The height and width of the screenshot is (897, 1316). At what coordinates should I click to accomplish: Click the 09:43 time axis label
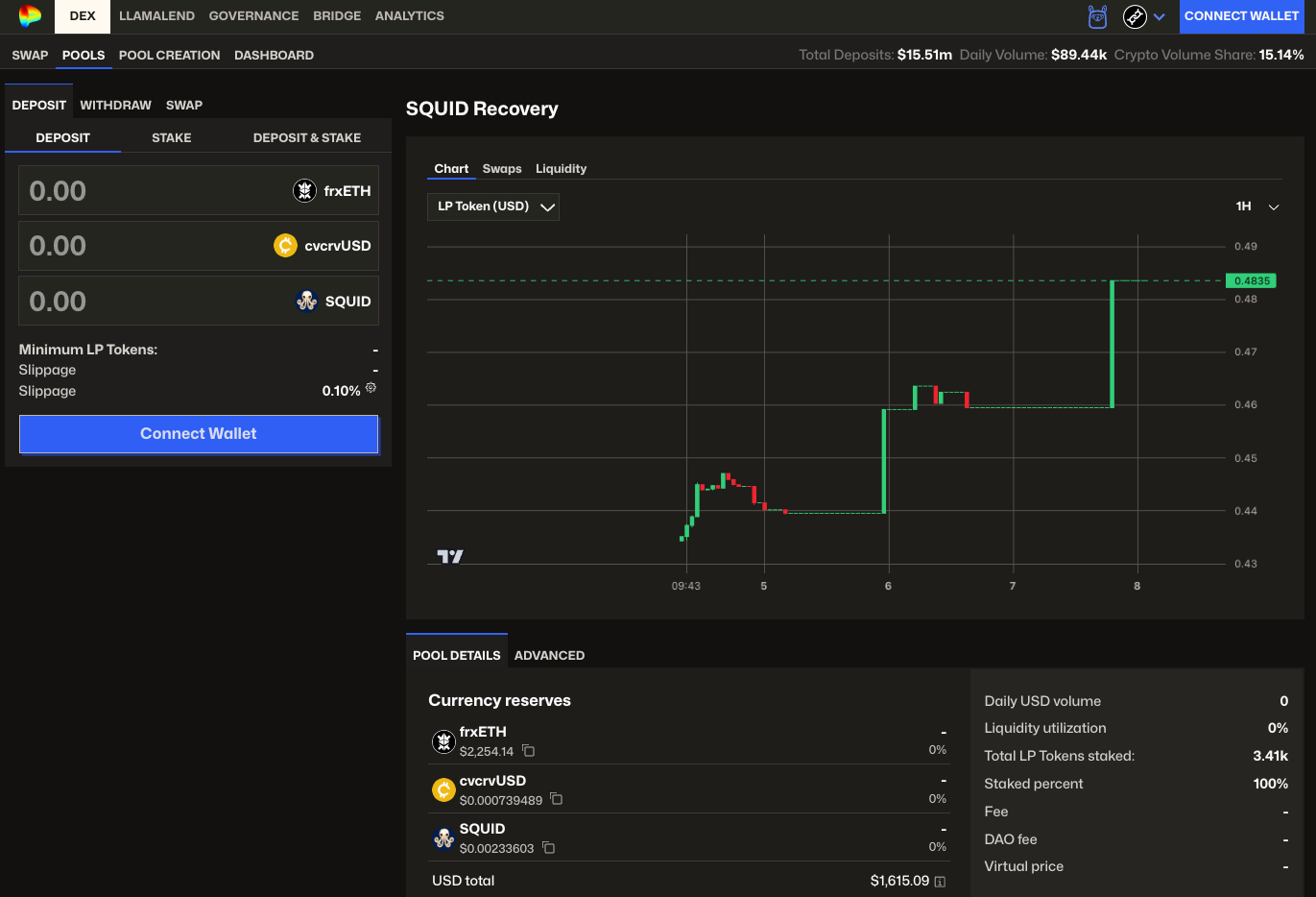point(685,586)
